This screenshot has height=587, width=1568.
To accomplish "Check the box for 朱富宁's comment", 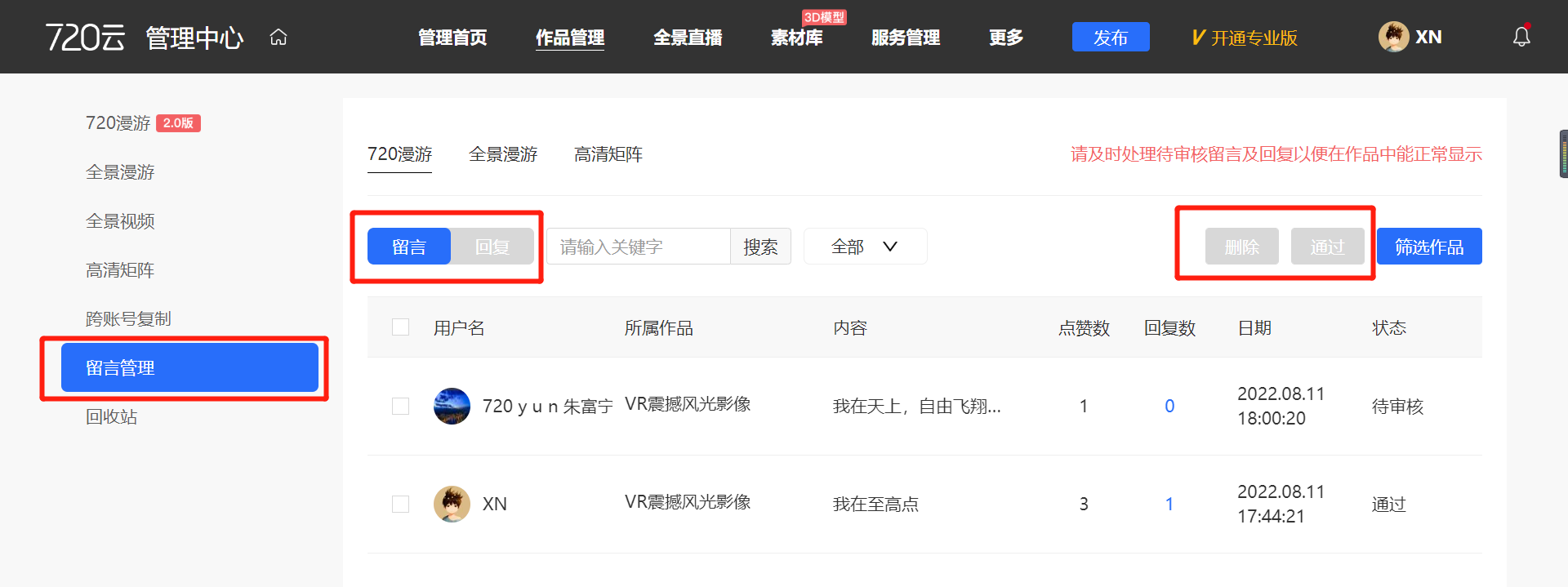I will pyautogui.click(x=400, y=406).
